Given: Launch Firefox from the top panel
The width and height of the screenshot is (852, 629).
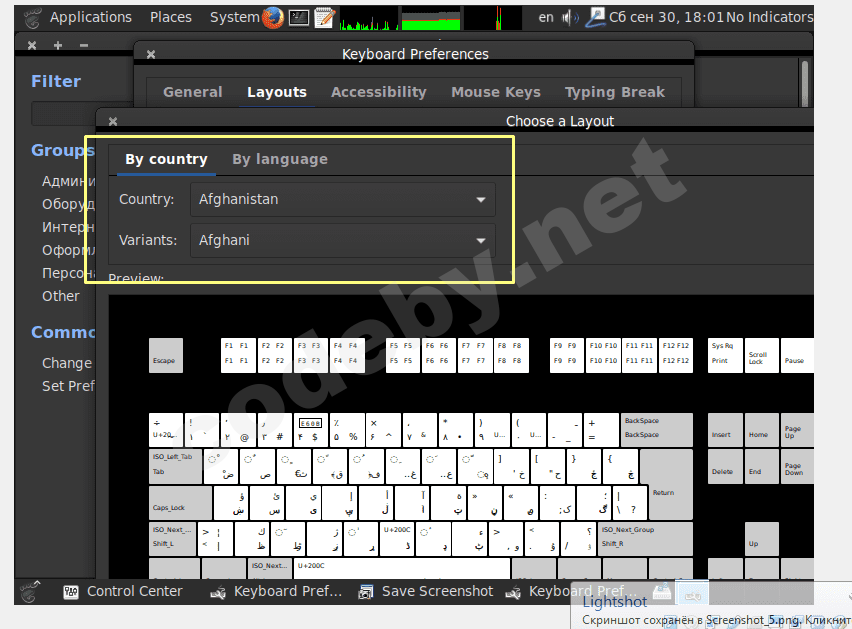Looking at the screenshot, I should pos(273,17).
